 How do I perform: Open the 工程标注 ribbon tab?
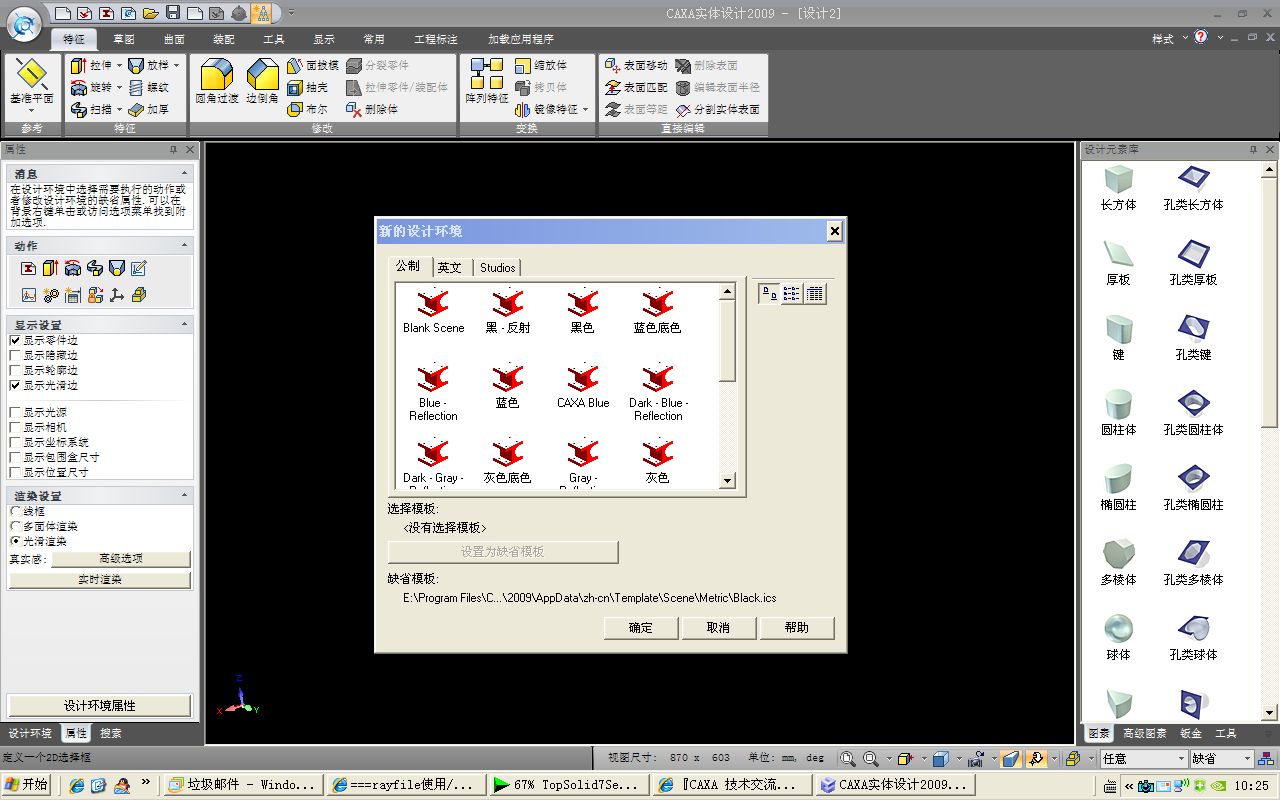pyautogui.click(x=436, y=39)
